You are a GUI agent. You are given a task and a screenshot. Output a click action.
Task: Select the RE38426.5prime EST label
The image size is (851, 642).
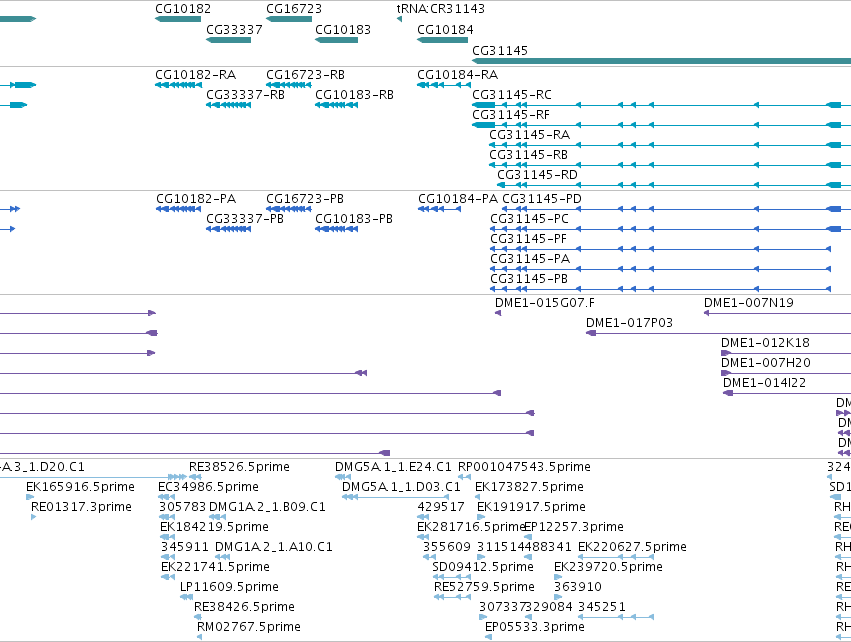click(x=244, y=607)
